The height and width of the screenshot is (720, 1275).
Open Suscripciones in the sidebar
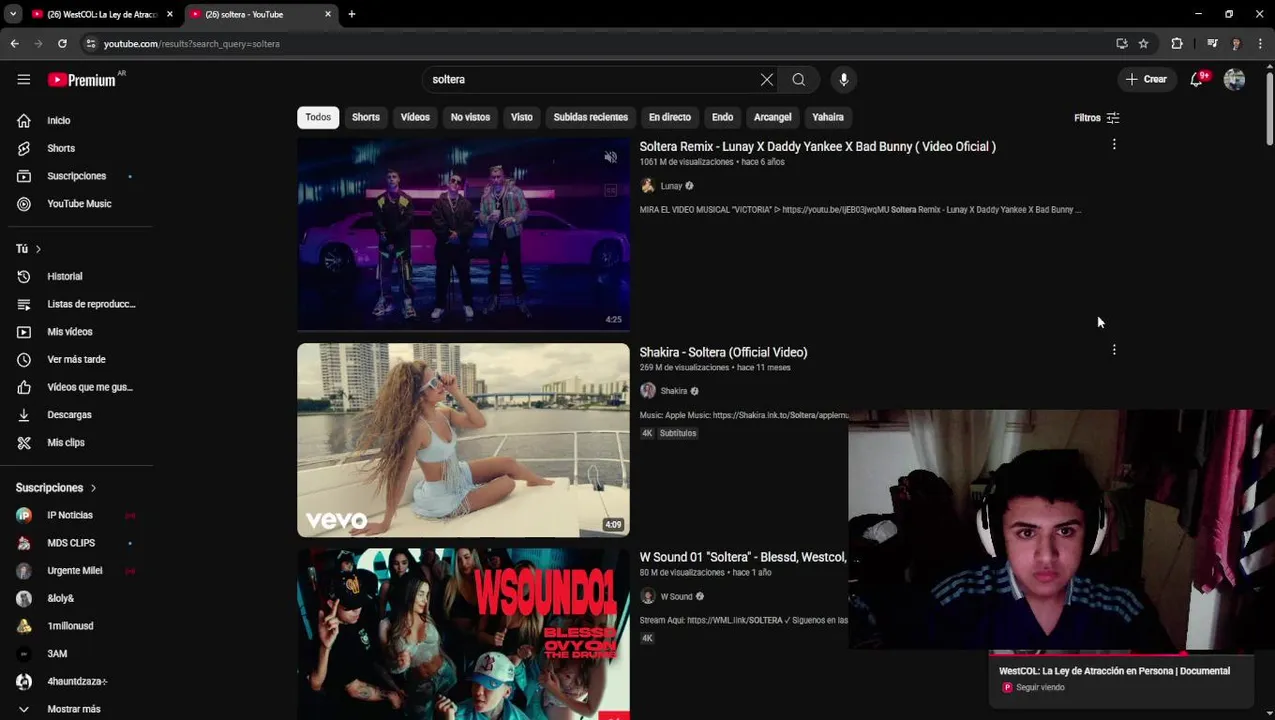[76, 176]
